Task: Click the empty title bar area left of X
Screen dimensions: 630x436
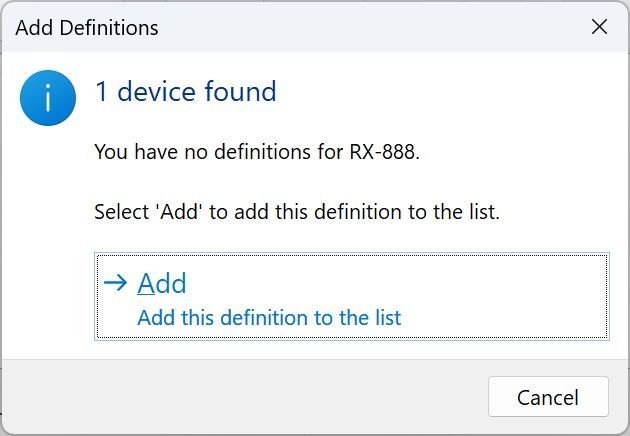Action: coord(400,28)
